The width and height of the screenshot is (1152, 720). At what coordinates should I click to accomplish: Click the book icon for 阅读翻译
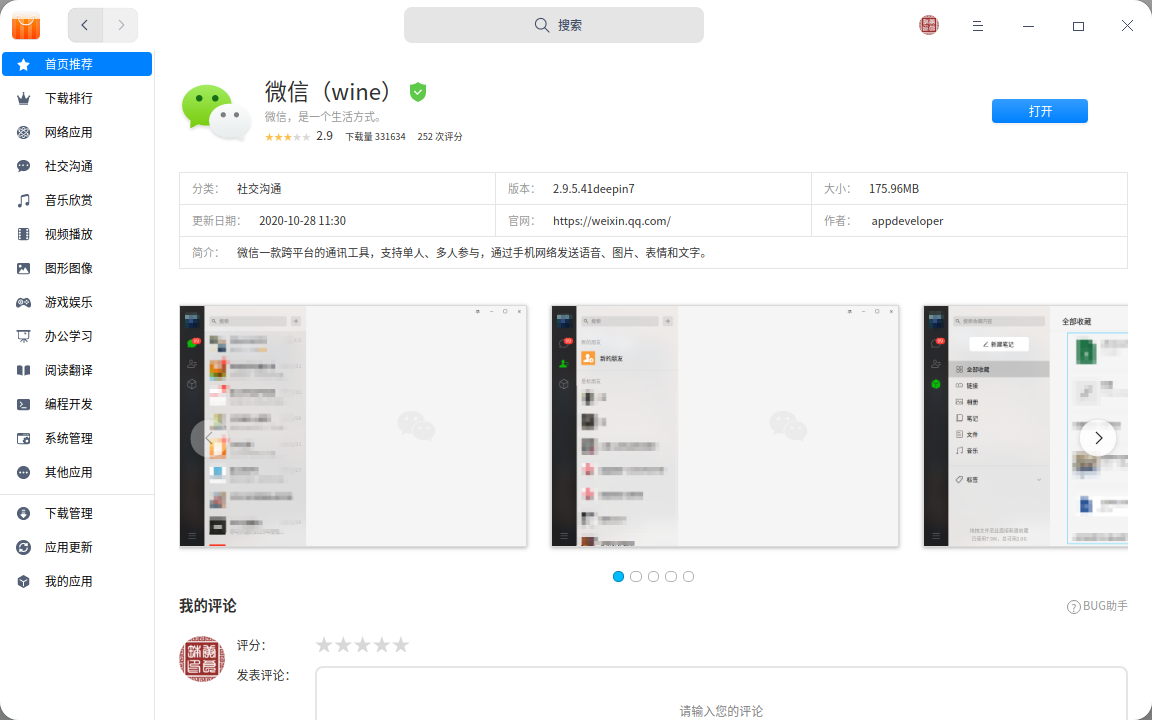(x=24, y=370)
